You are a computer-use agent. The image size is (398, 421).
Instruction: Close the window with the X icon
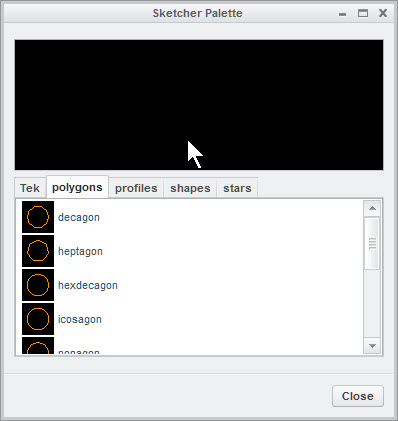(x=383, y=13)
